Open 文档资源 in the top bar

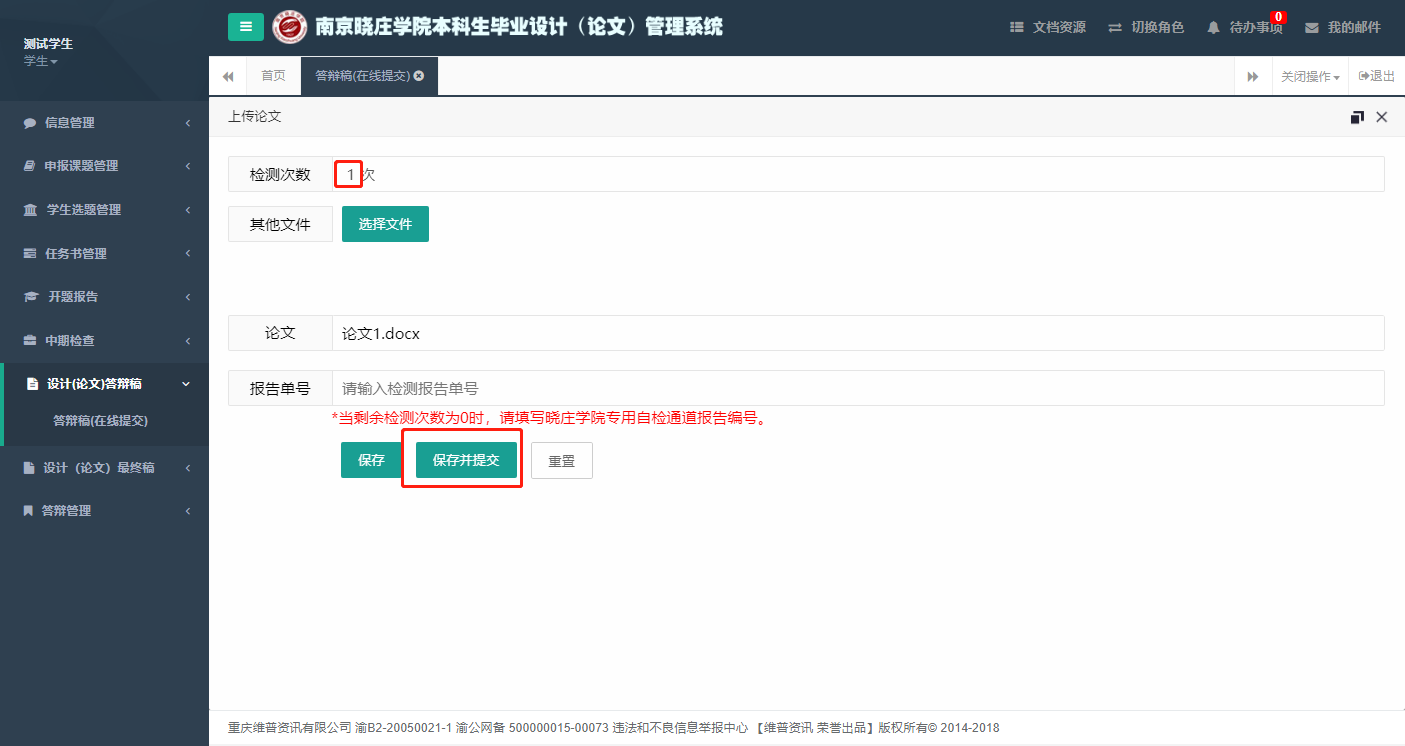1047,27
